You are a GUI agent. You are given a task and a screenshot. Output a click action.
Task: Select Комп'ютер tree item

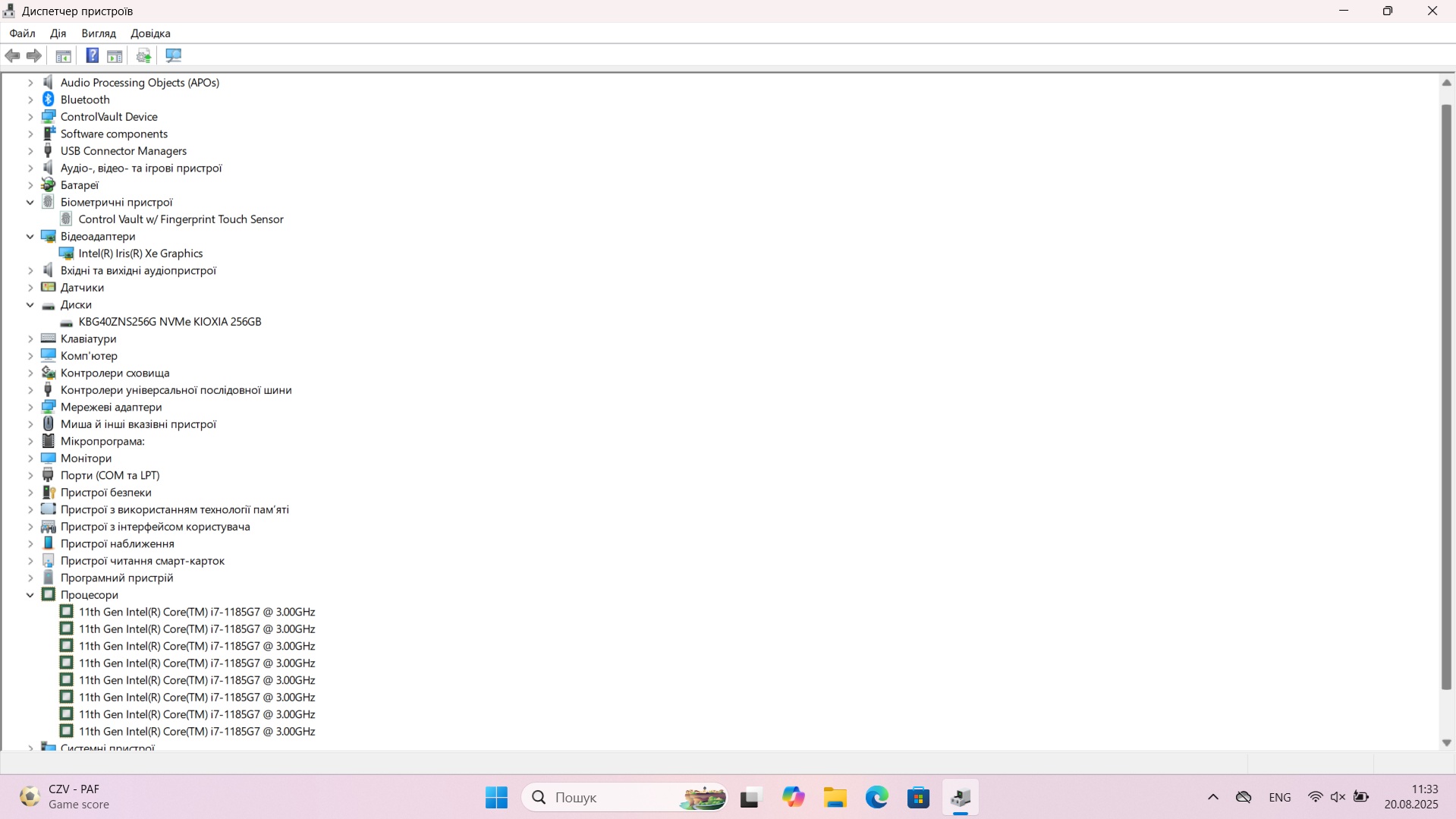coord(89,356)
